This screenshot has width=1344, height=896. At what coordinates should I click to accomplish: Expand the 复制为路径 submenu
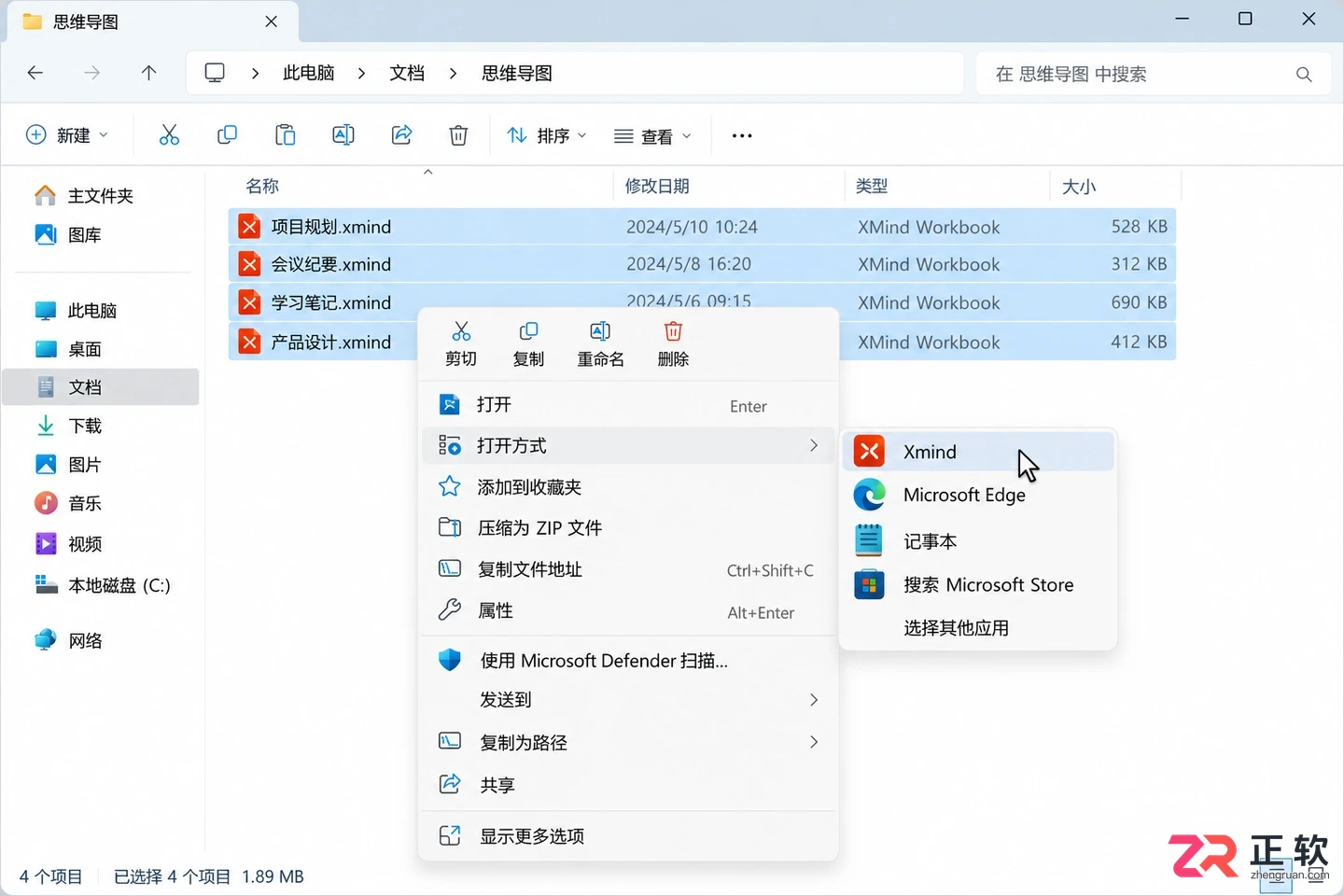(x=628, y=742)
